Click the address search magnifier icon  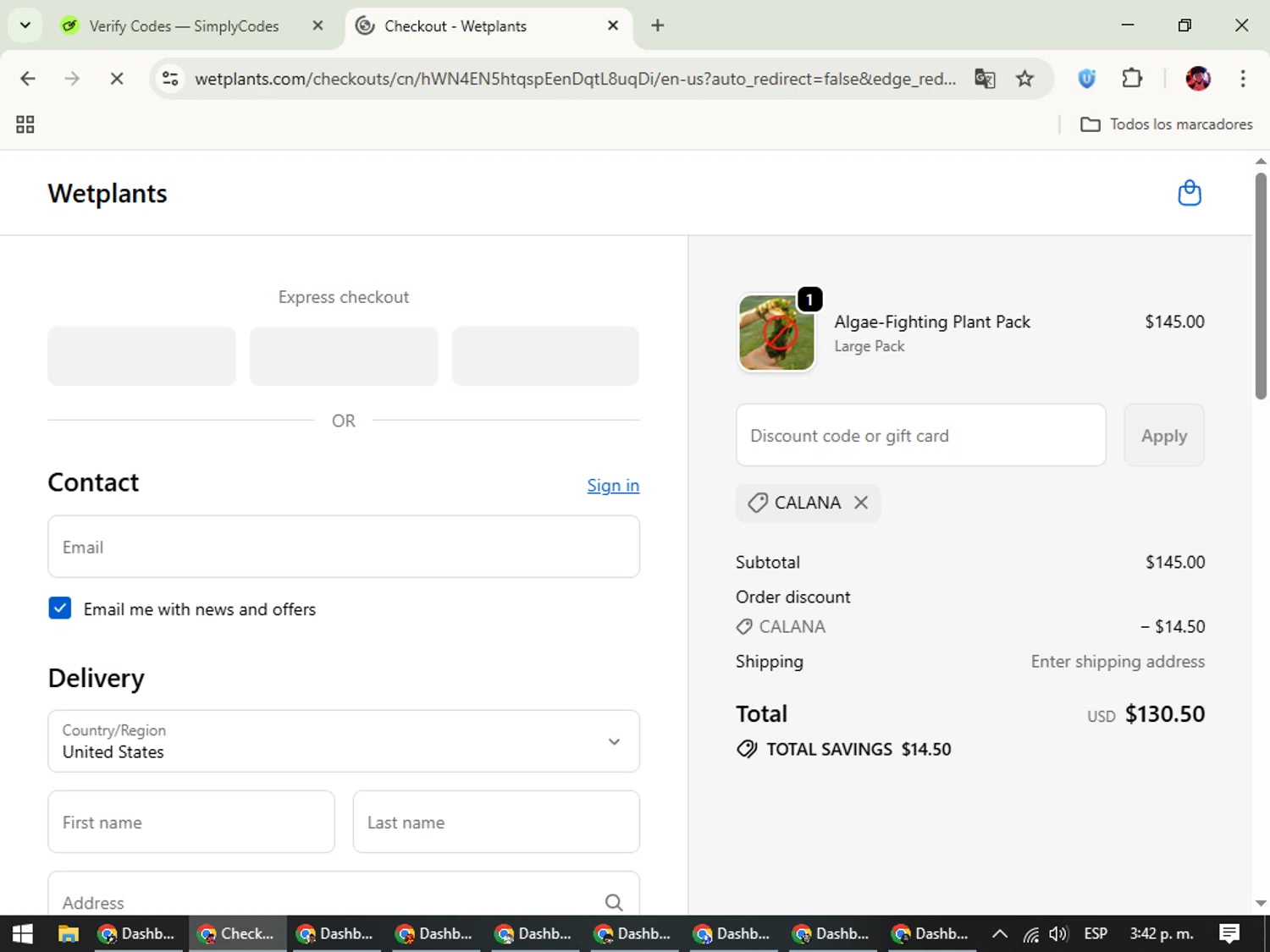614,903
